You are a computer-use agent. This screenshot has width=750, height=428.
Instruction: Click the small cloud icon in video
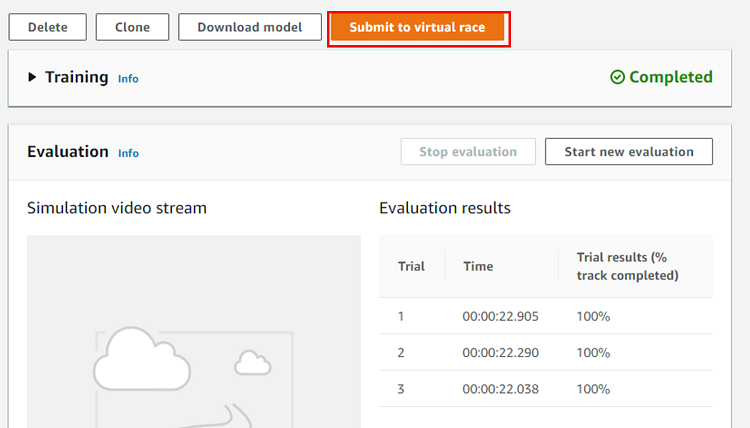pyautogui.click(x=252, y=360)
